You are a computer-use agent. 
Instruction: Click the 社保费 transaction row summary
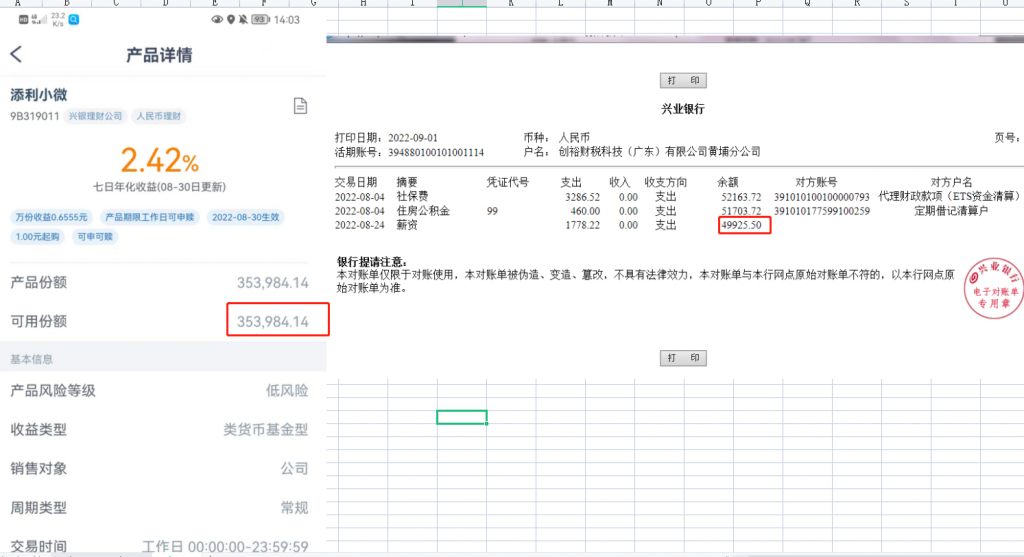(412, 197)
